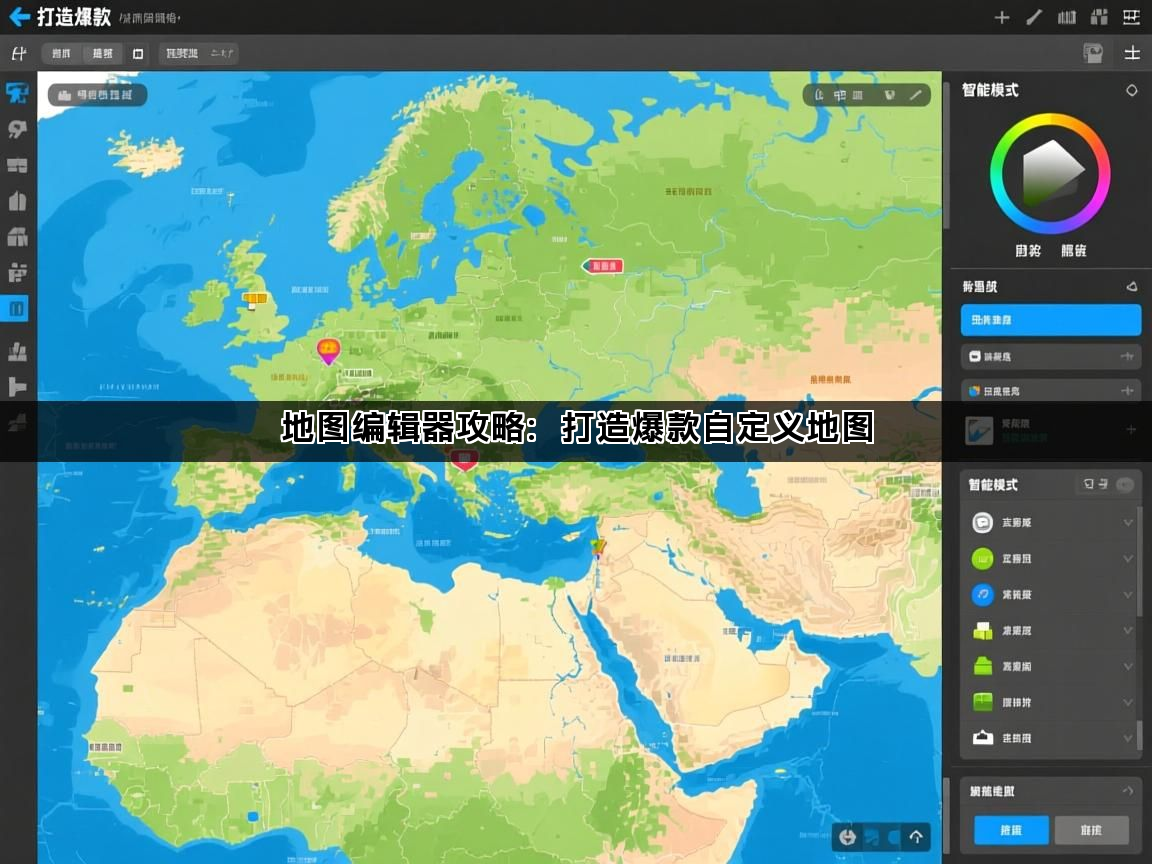Viewport: 1152px width, 864px height.
Task: Select the pencil icon in top-right toolbar
Action: coord(1034,17)
